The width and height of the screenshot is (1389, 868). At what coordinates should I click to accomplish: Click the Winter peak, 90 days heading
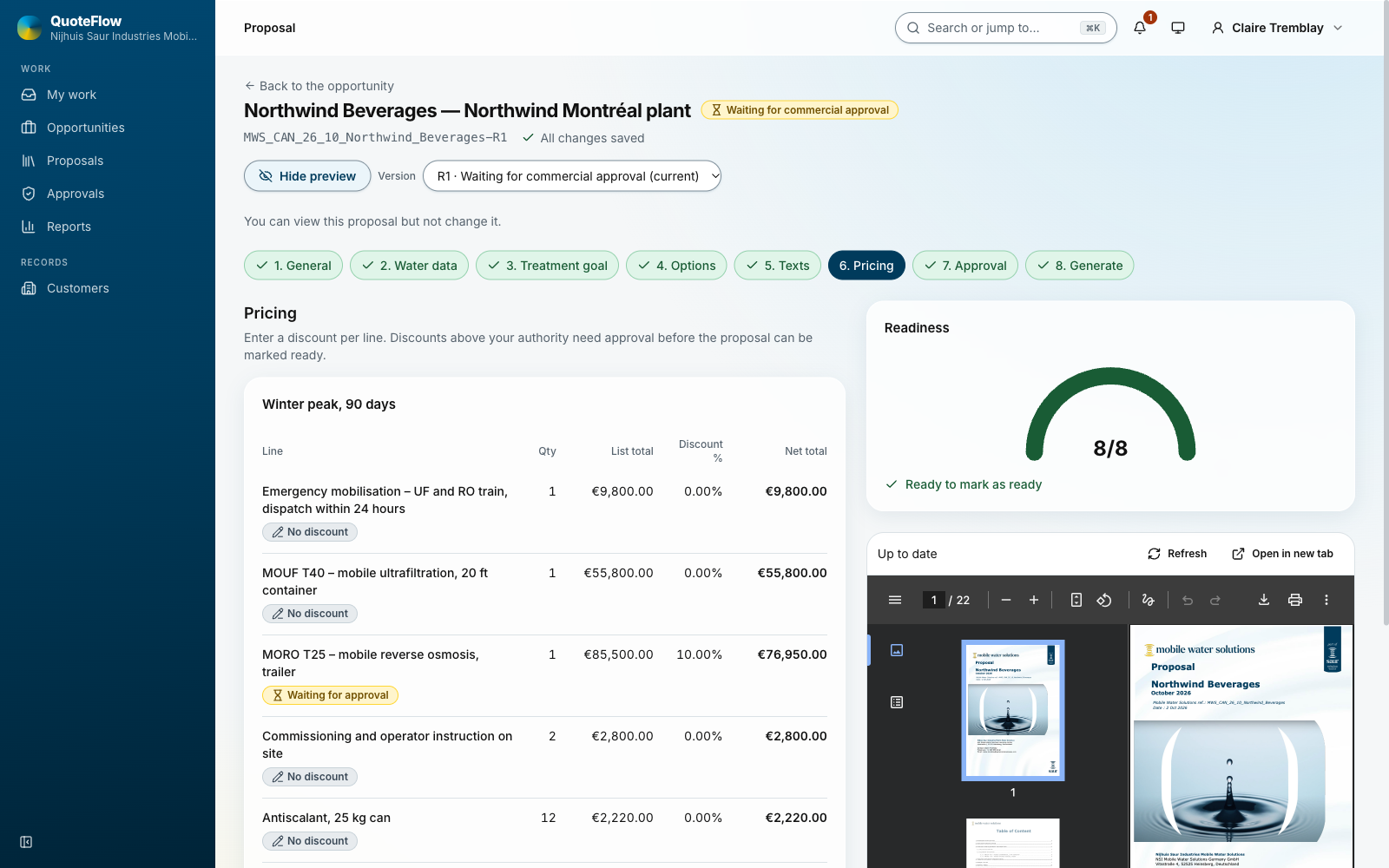click(x=329, y=404)
